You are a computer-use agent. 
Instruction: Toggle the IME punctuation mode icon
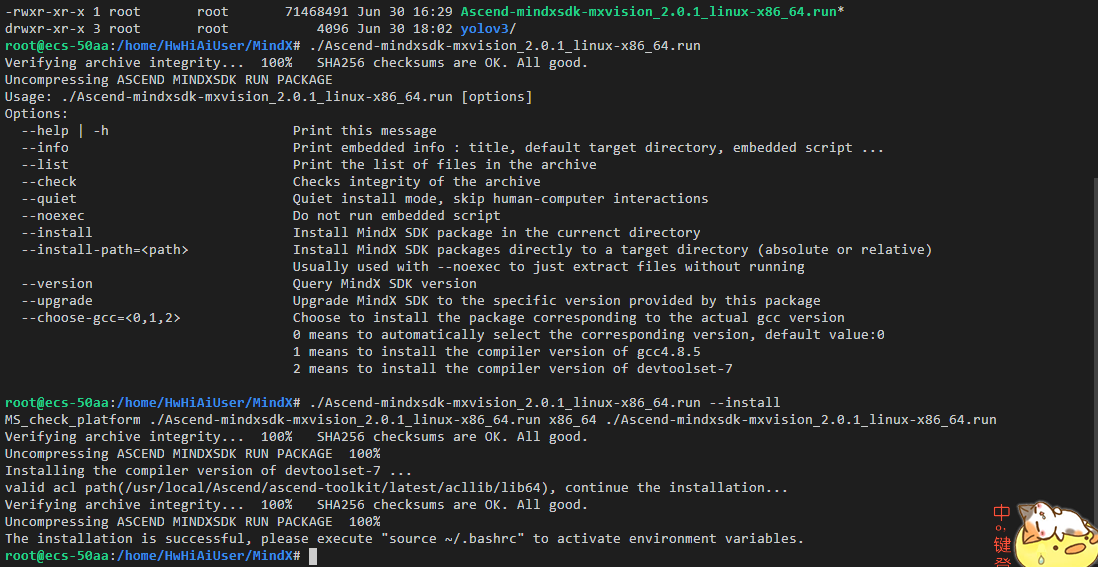(1003, 529)
